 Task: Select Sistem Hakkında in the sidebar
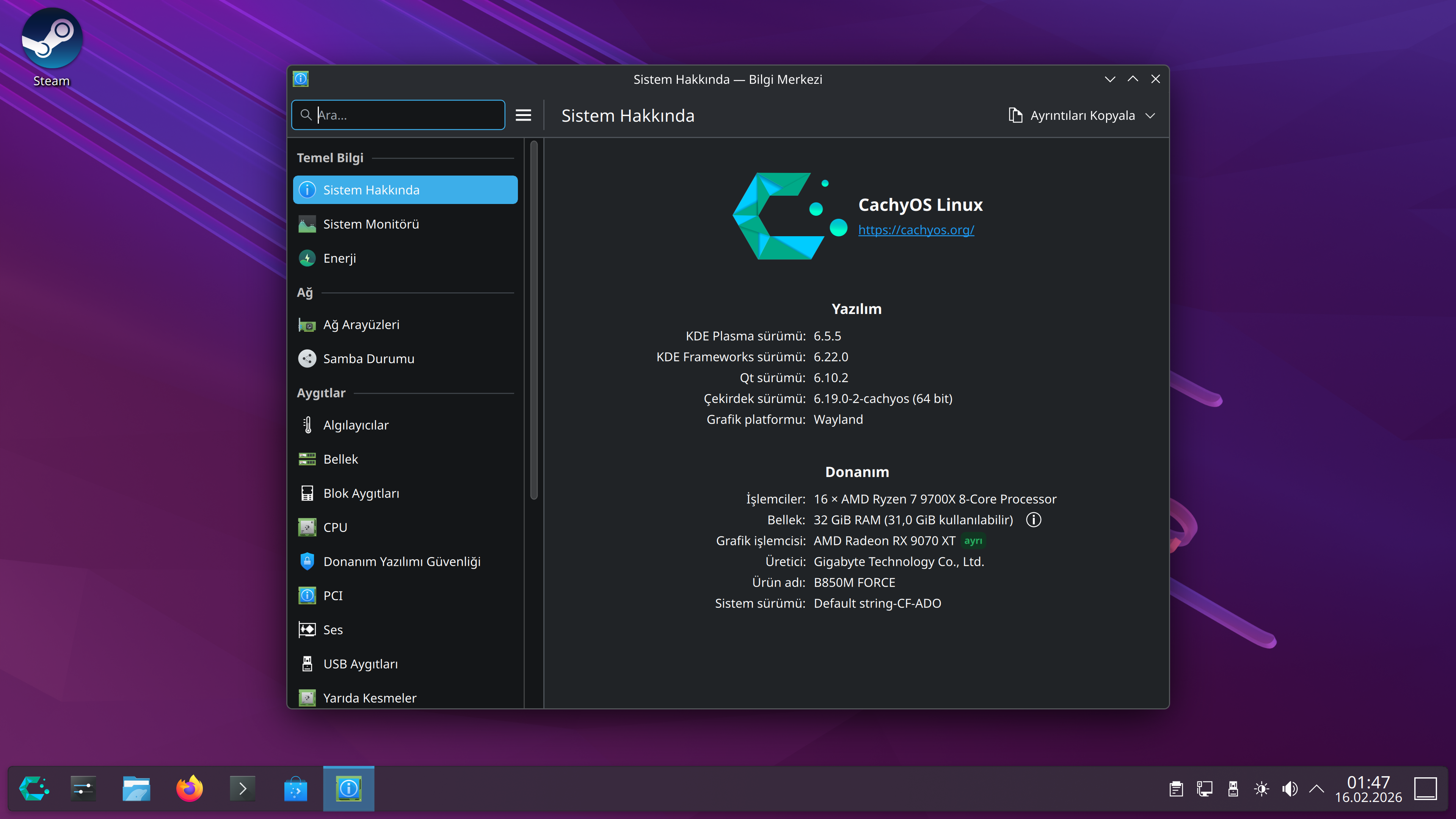click(405, 190)
